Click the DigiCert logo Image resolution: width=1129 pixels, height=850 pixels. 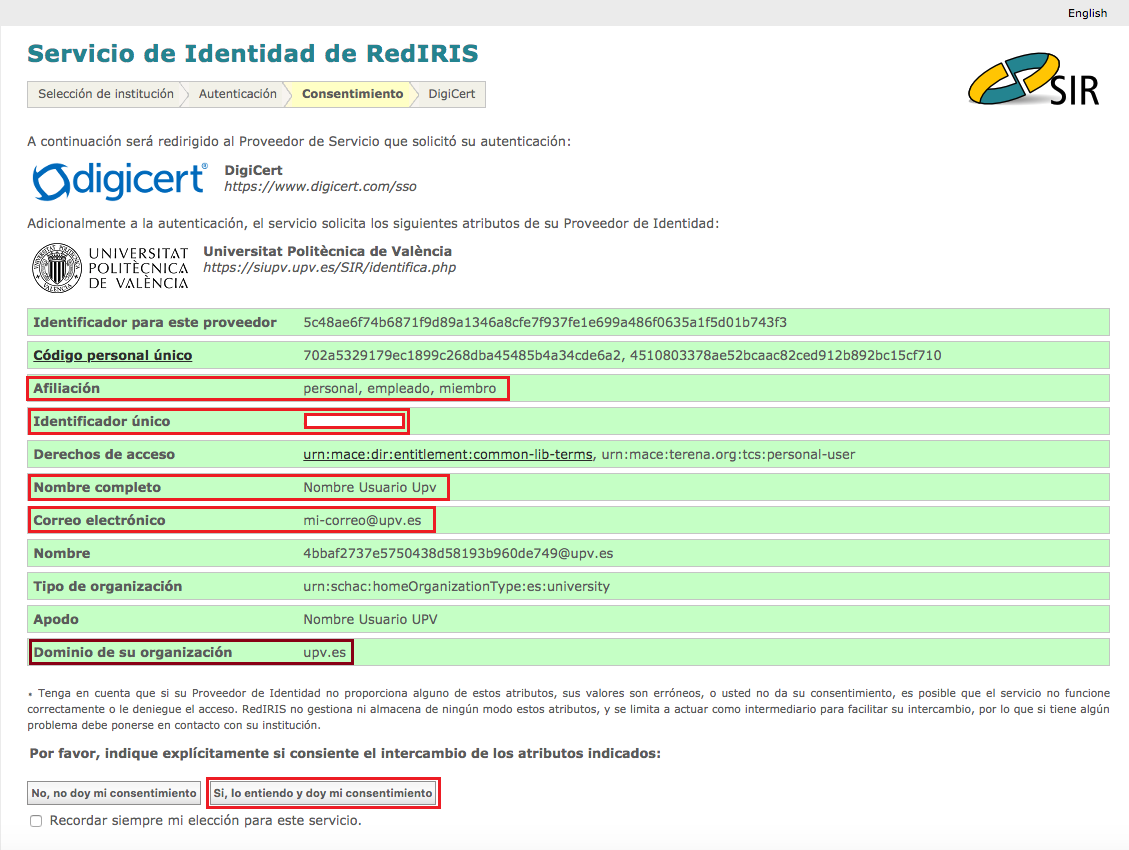(x=119, y=180)
